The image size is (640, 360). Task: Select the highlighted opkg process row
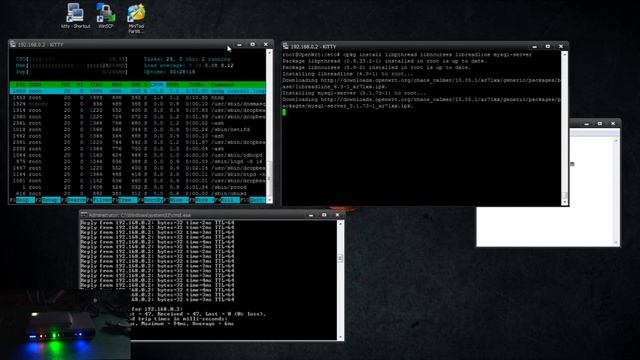pyautogui.click(x=138, y=91)
